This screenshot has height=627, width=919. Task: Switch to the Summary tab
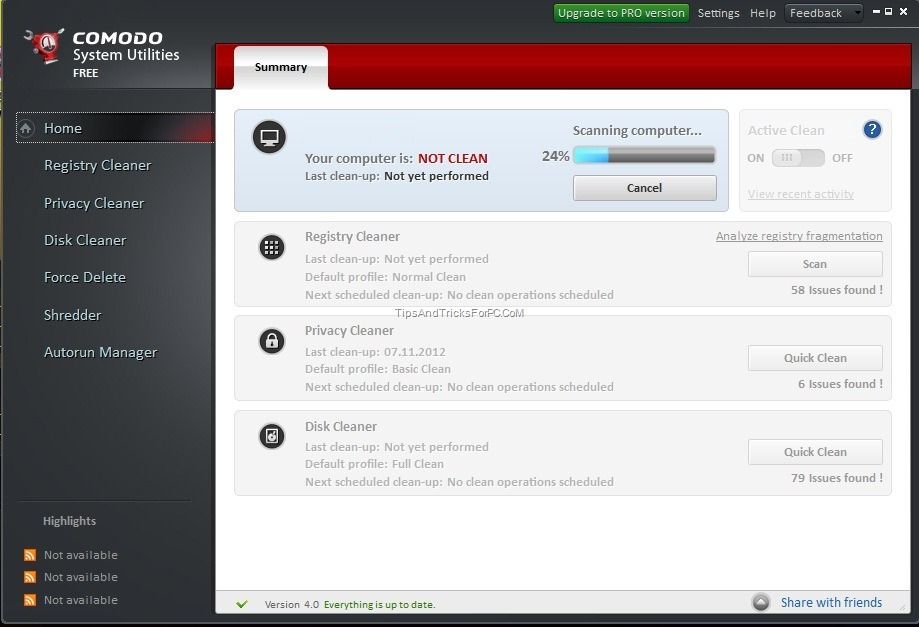click(281, 67)
